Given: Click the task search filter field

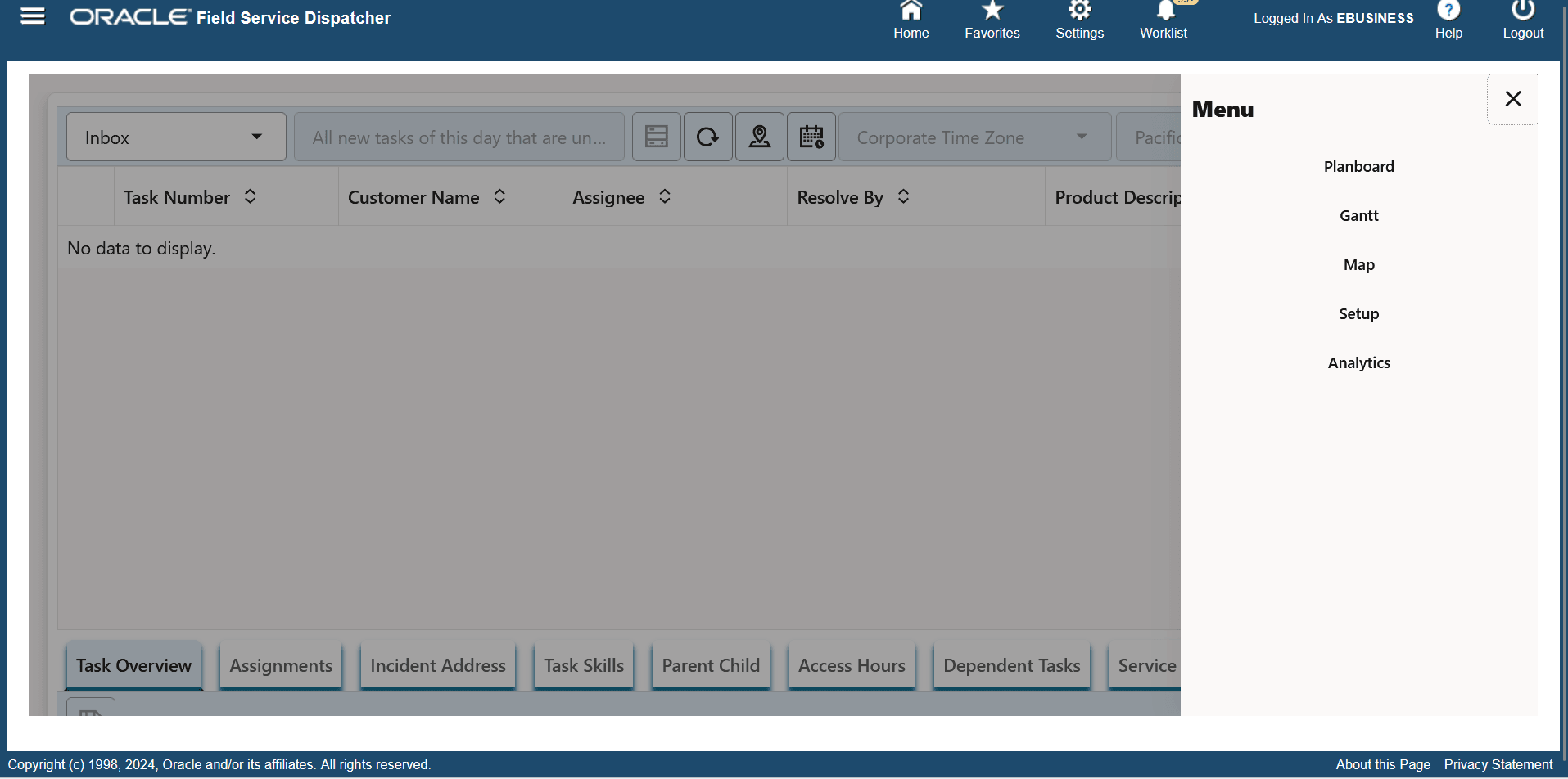Looking at the screenshot, I should point(459,137).
